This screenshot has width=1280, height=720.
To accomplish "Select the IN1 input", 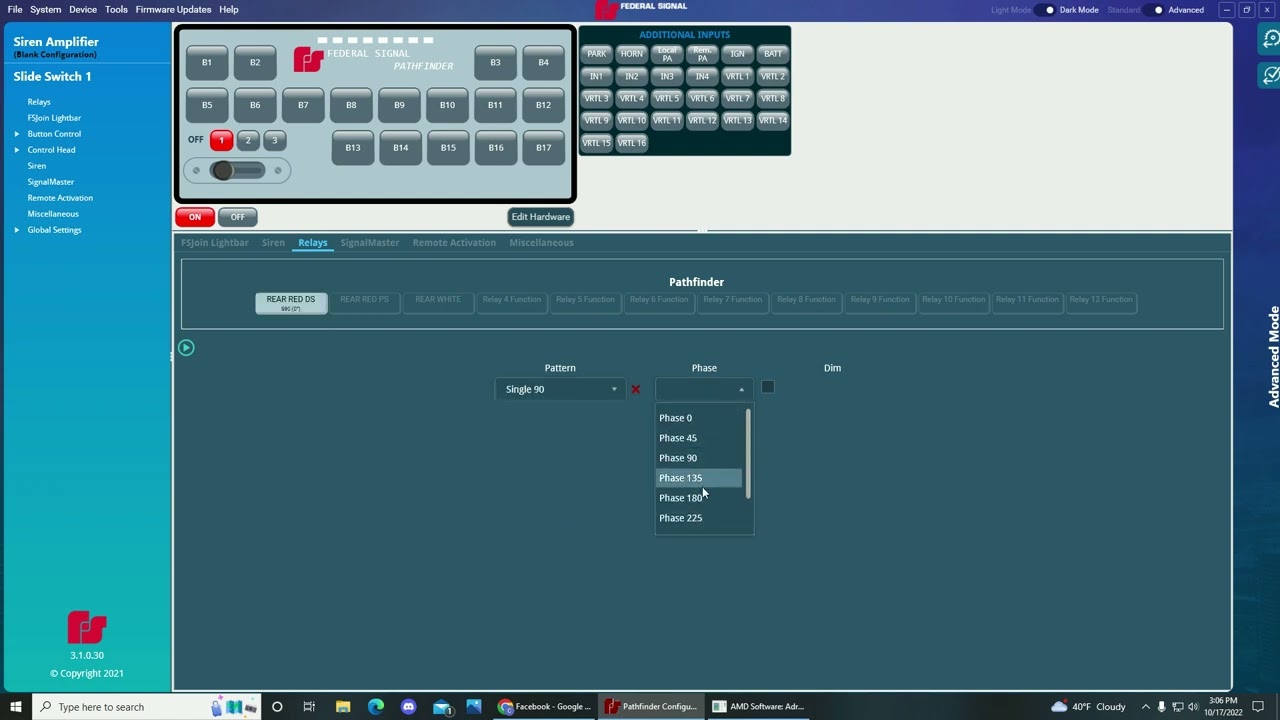I will pyautogui.click(x=597, y=76).
